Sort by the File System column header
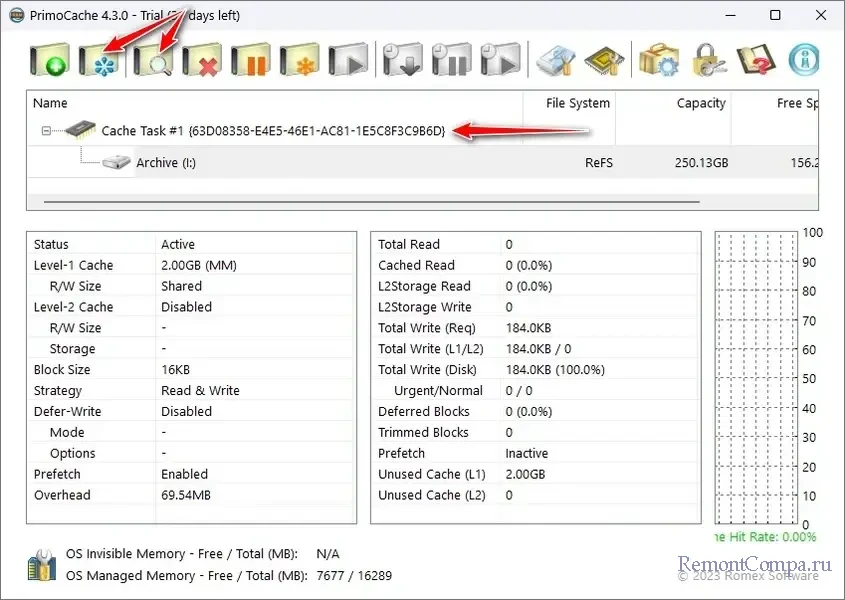The image size is (845, 600). (577, 103)
